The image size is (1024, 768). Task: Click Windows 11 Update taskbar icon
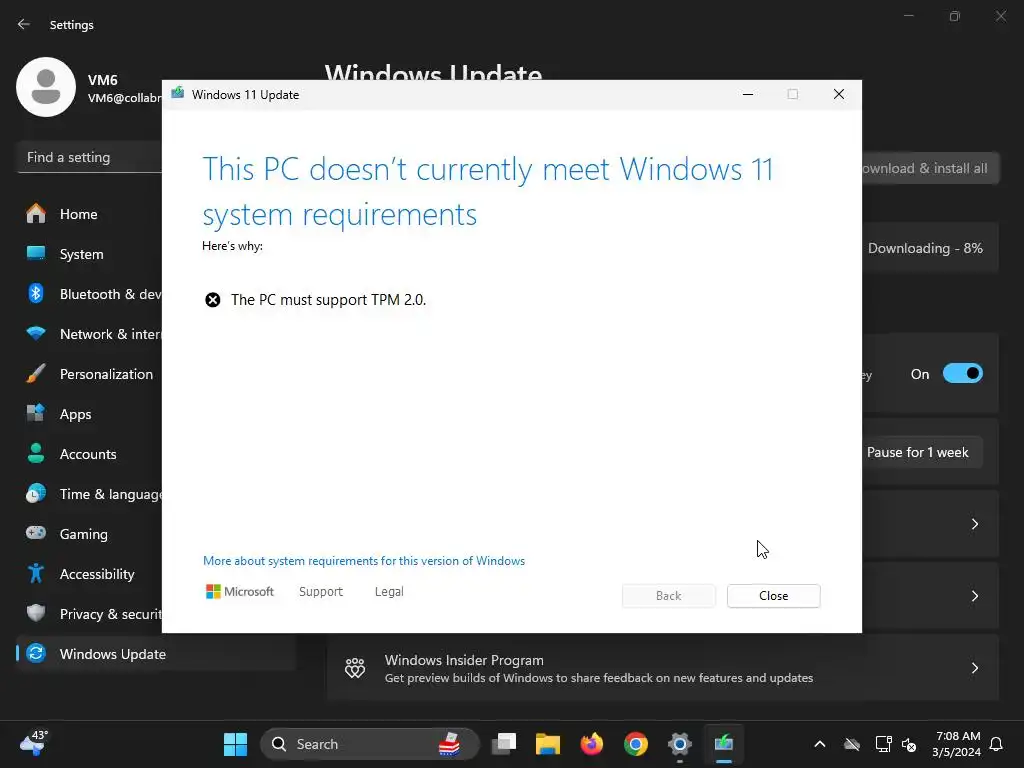[x=724, y=744]
